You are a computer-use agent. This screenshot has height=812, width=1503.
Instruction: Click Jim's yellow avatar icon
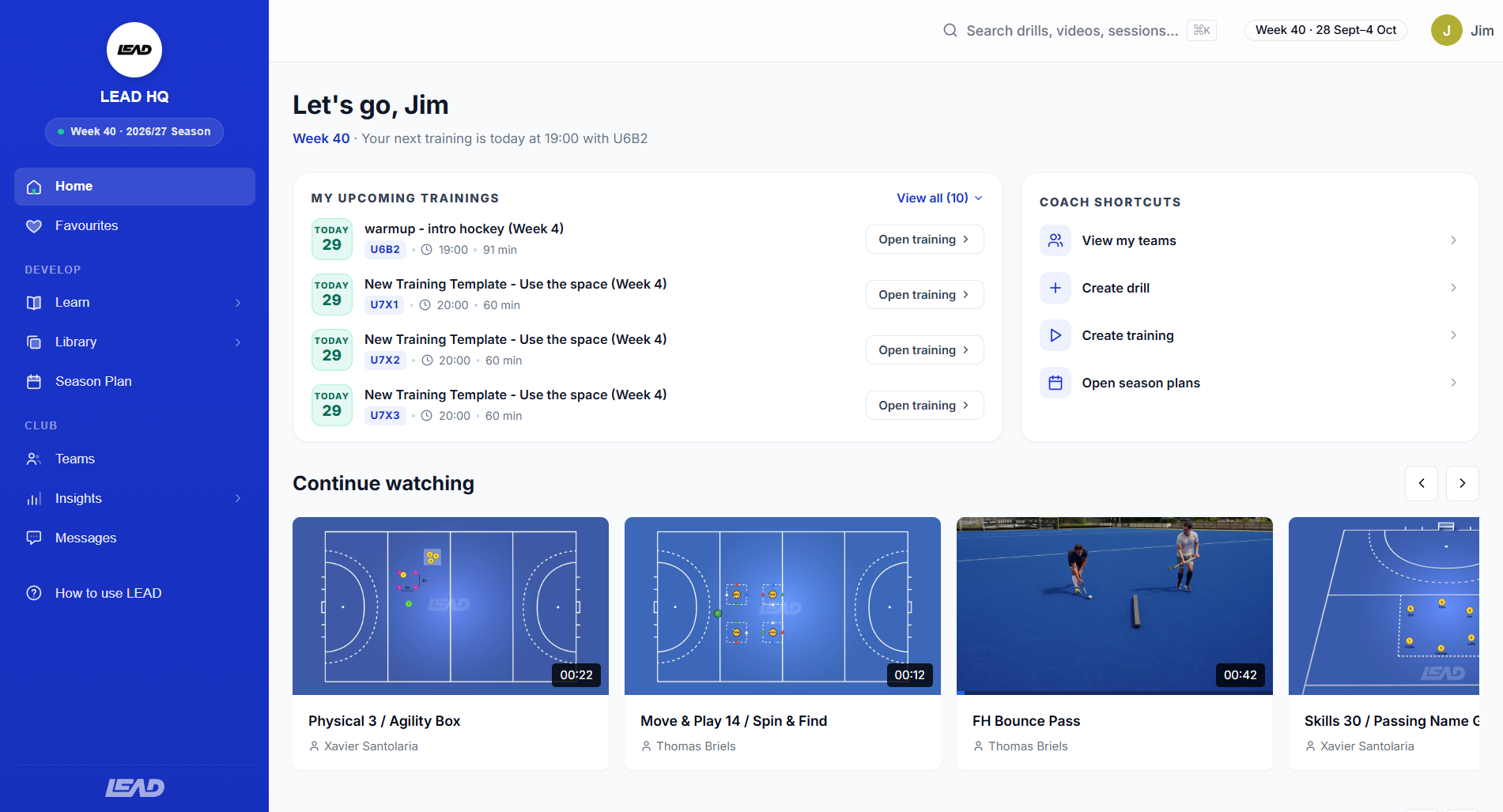(x=1446, y=30)
